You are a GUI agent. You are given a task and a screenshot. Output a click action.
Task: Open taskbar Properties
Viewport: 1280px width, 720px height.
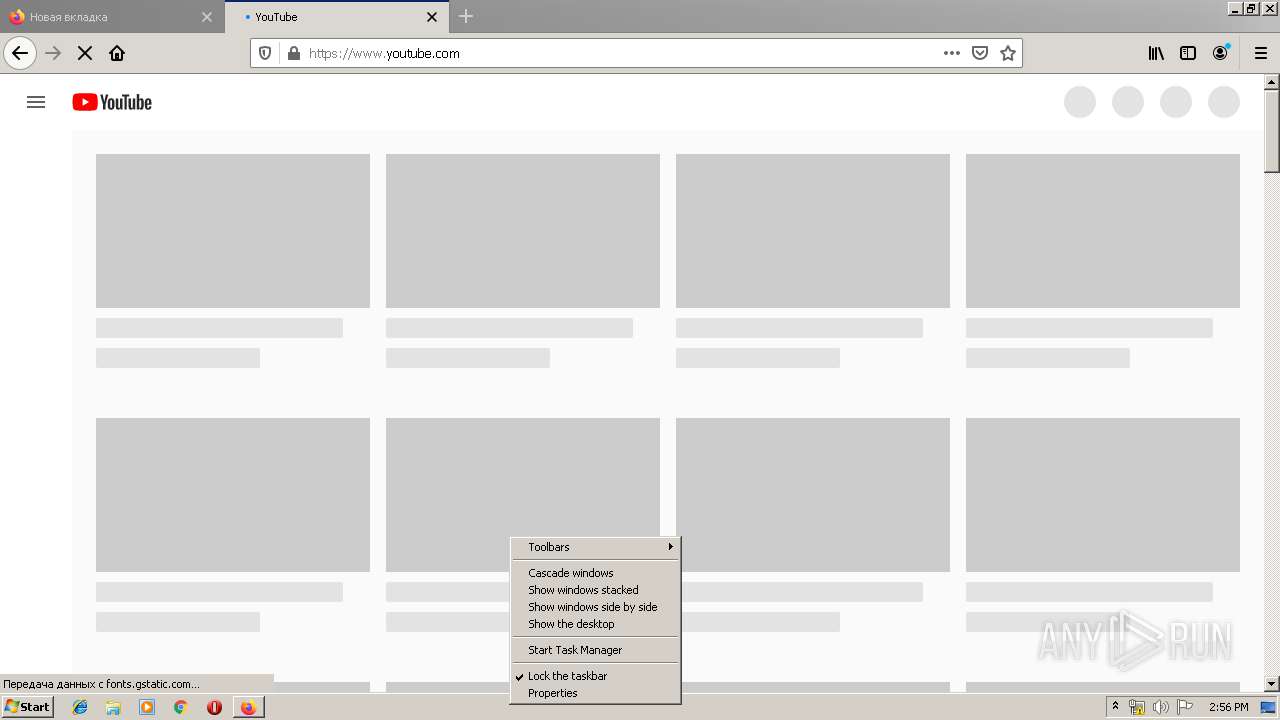(x=595, y=693)
